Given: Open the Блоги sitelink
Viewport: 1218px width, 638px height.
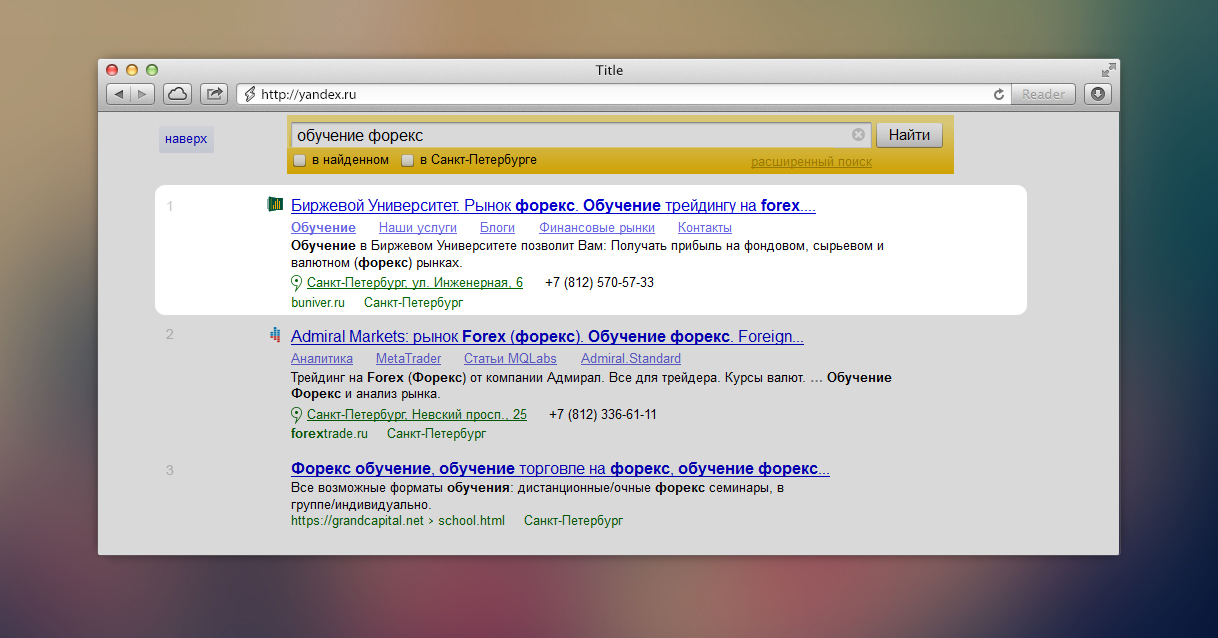Looking at the screenshot, I should (497, 228).
